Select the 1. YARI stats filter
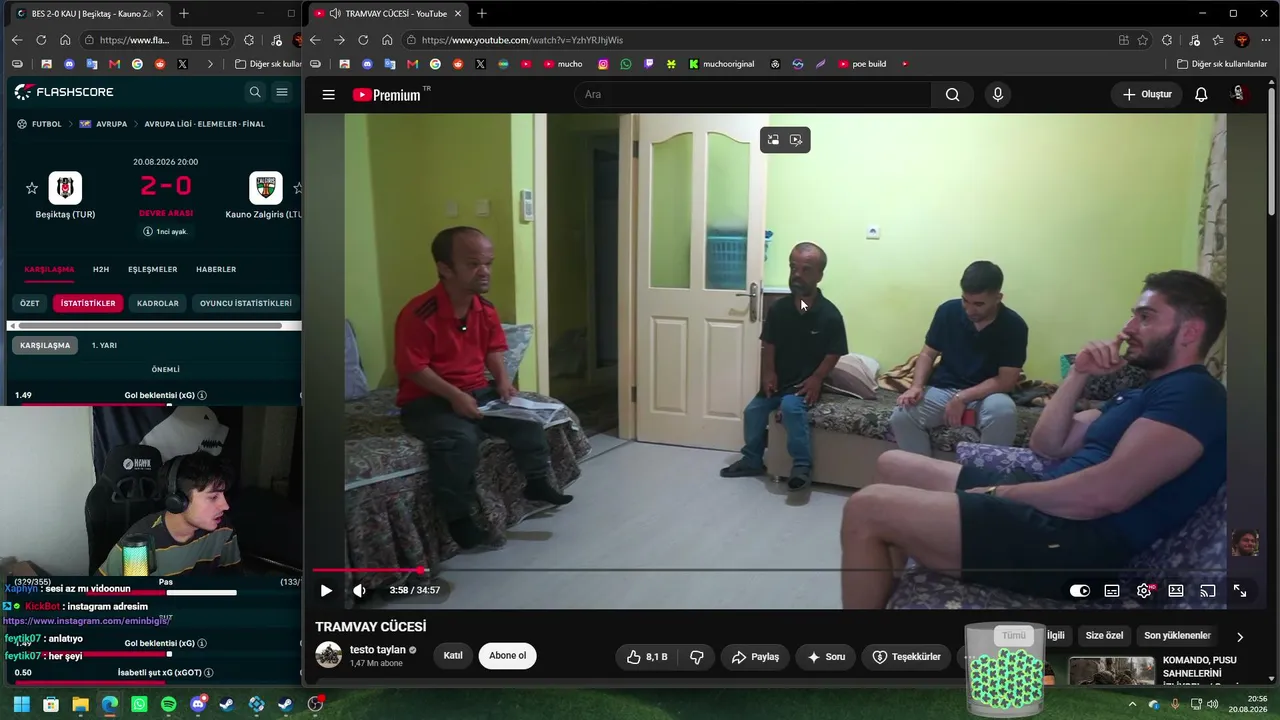 [104, 345]
